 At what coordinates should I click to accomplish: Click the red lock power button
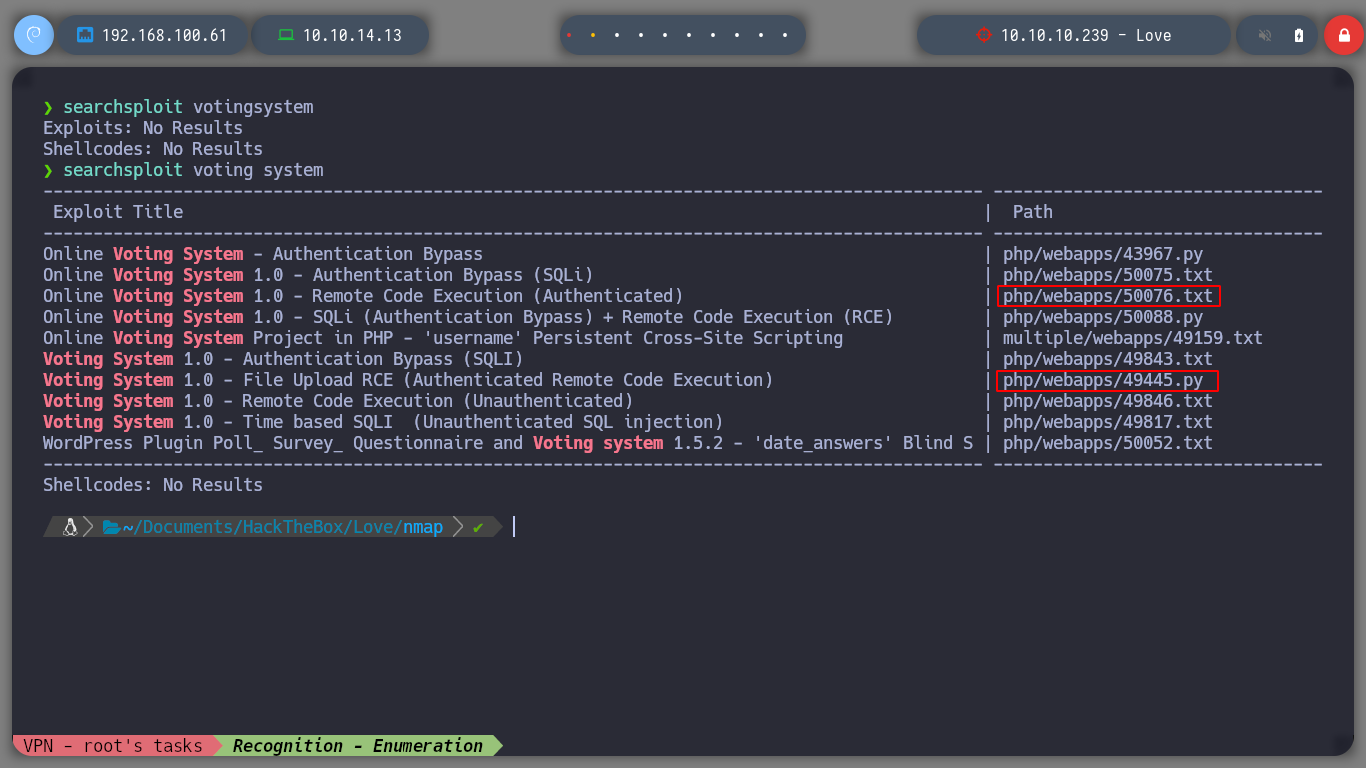coord(1344,35)
